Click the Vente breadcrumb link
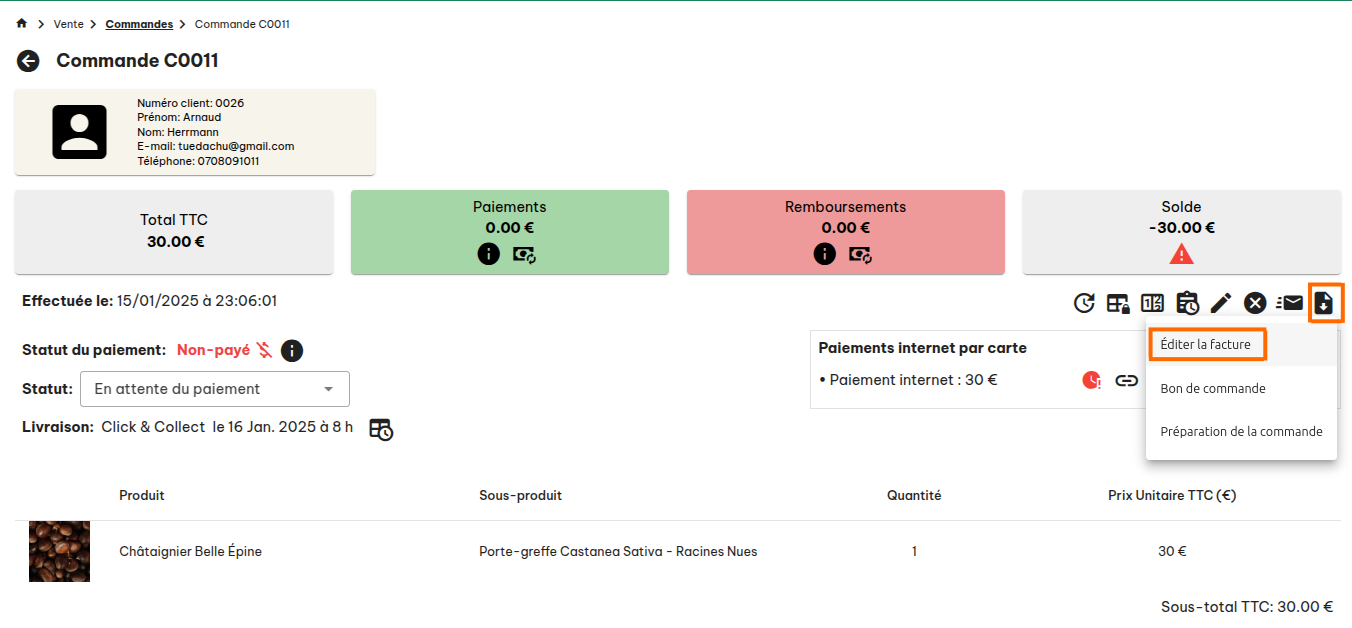This screenshot has height=628, width=1352. click(x=69, y=24)
